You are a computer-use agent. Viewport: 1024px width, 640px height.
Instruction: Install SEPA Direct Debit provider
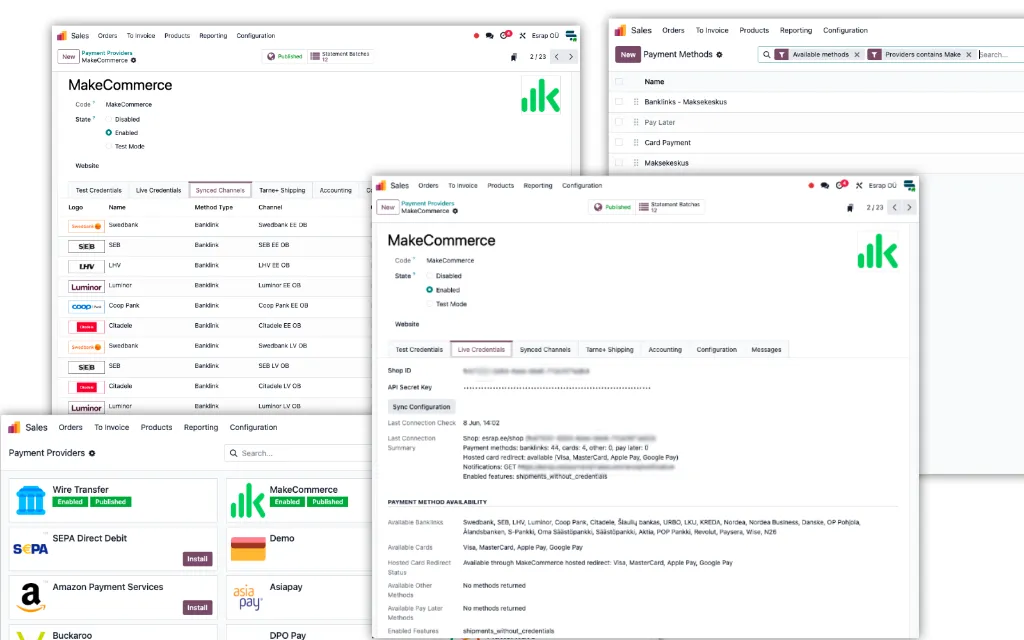click(197, 559)
